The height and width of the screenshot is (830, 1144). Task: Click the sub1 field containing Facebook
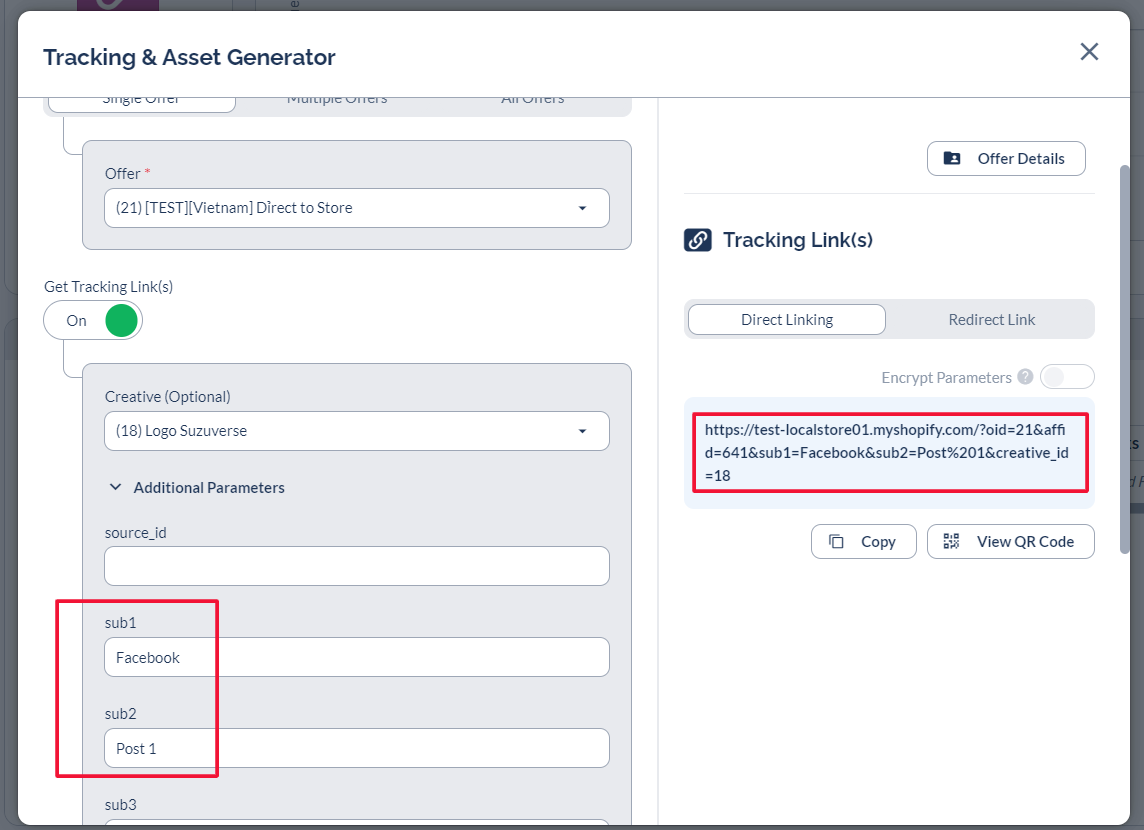point(356,657)
